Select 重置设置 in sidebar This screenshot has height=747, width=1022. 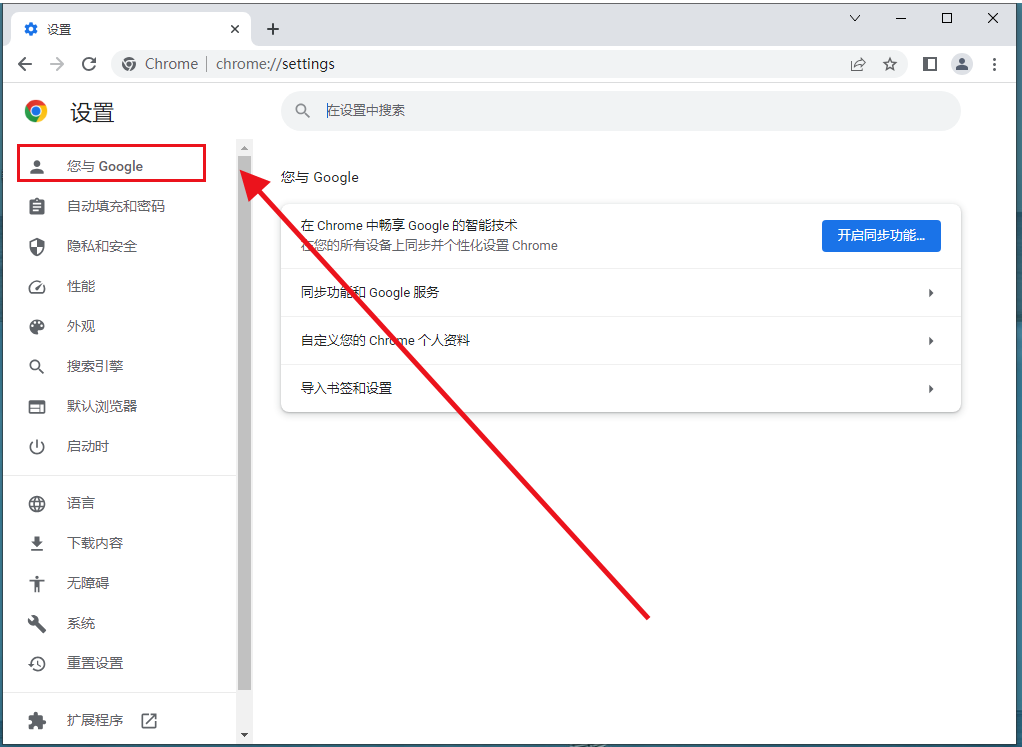point(95,663)
